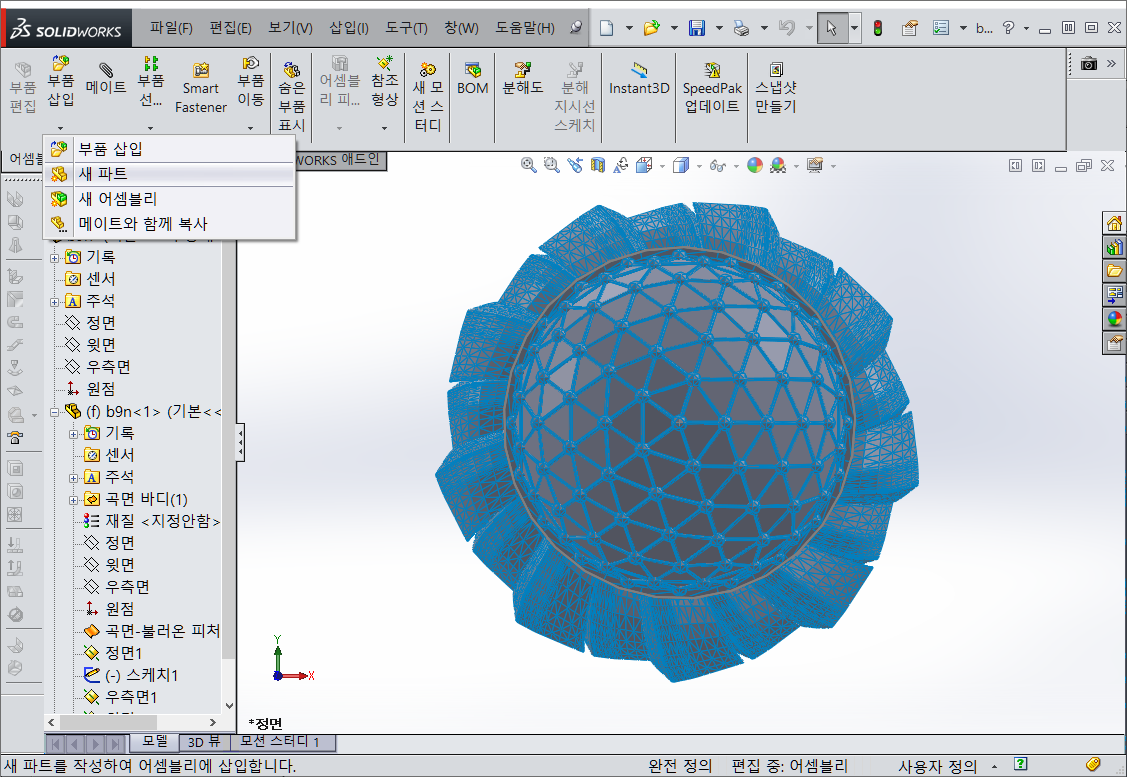Open dropdown arrow under 부품 삽입
1127x777 pixels.
pos(60,128)
